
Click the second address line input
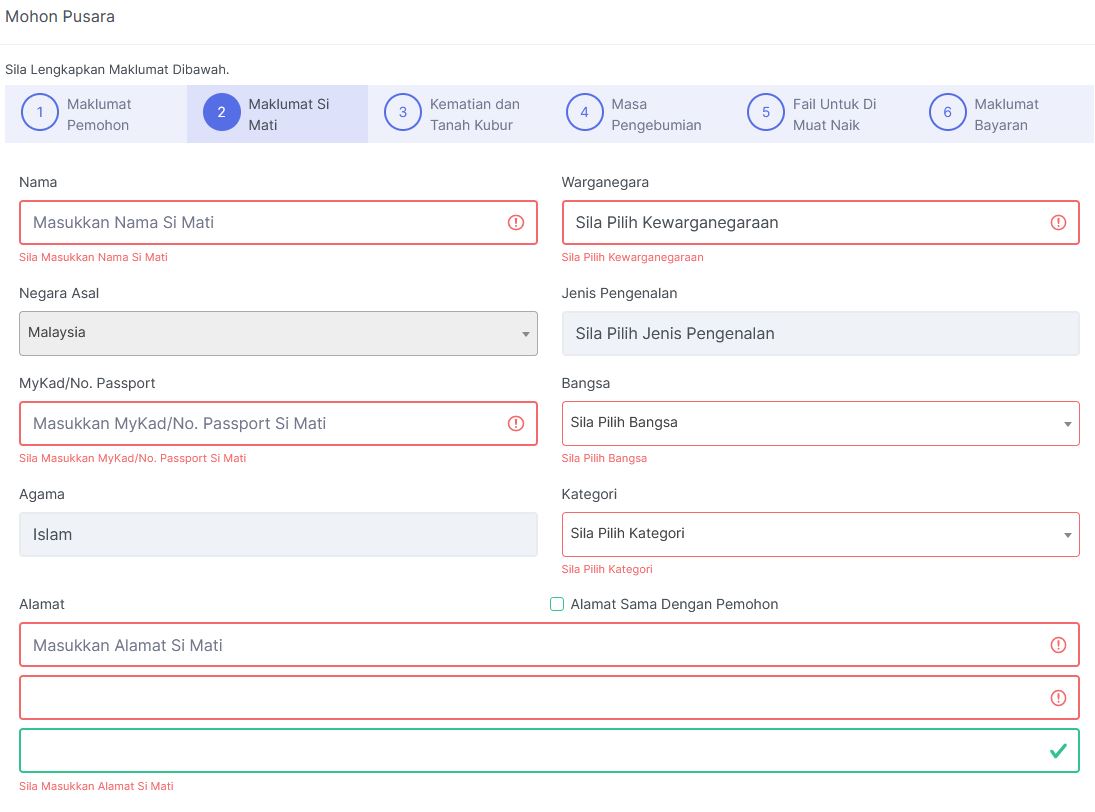[530, 698]
